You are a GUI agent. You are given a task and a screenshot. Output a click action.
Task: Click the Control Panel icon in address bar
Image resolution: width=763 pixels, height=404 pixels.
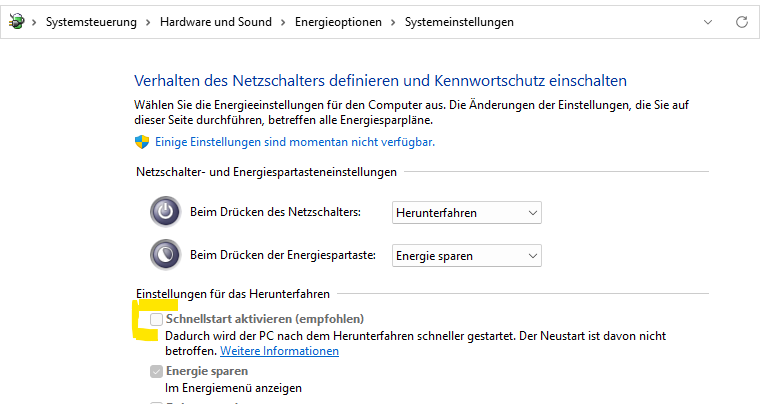pyautogui.click(x=16, y=21)
